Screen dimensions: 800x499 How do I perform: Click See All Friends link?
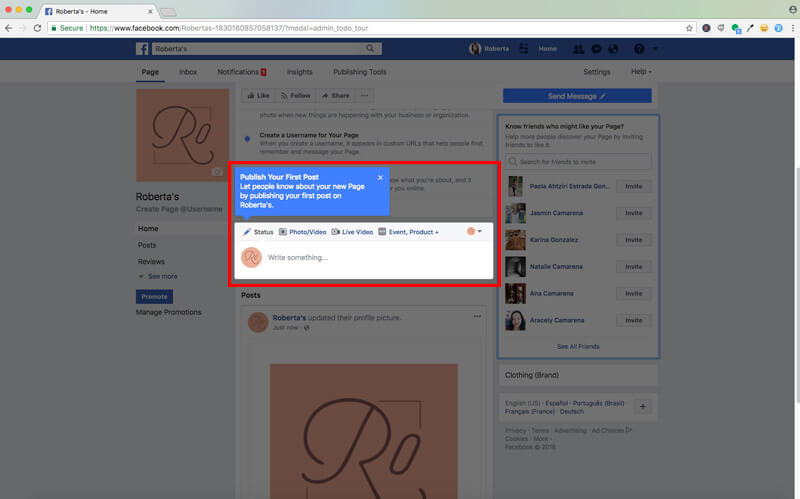pyautogui.click(x=578, y=346)
